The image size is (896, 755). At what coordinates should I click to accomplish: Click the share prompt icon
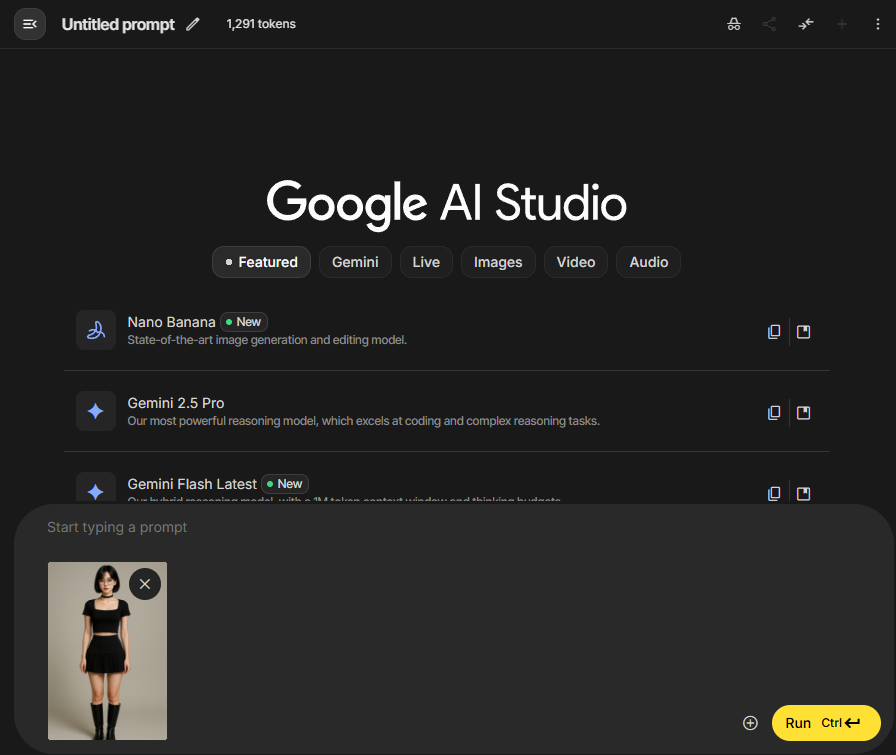pyautogui.click(x=769, y=24)
